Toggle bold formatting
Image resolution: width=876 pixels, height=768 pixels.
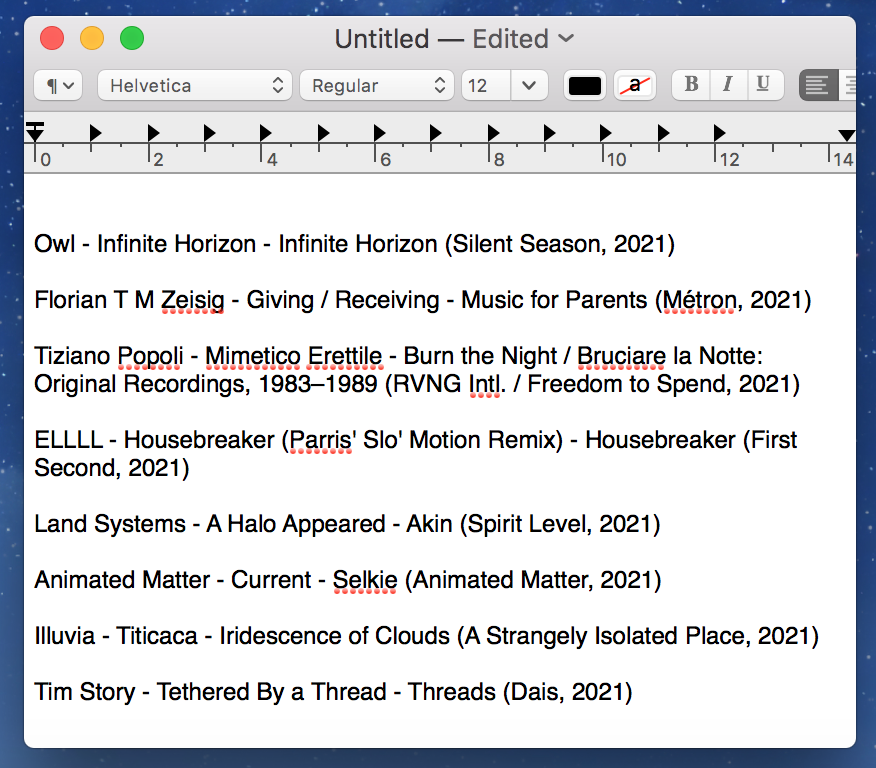click(691, 84)
